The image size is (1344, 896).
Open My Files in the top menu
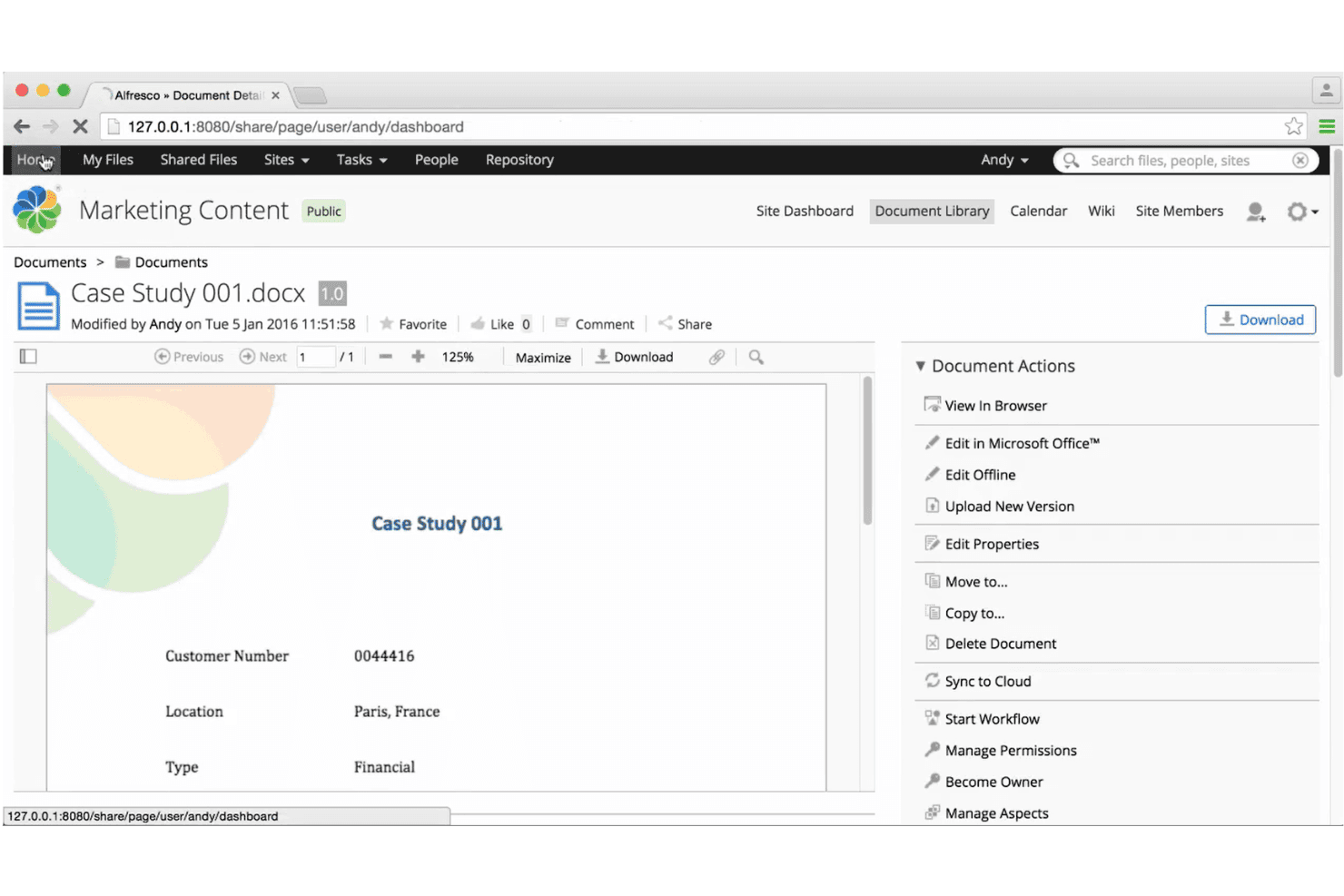108,160
